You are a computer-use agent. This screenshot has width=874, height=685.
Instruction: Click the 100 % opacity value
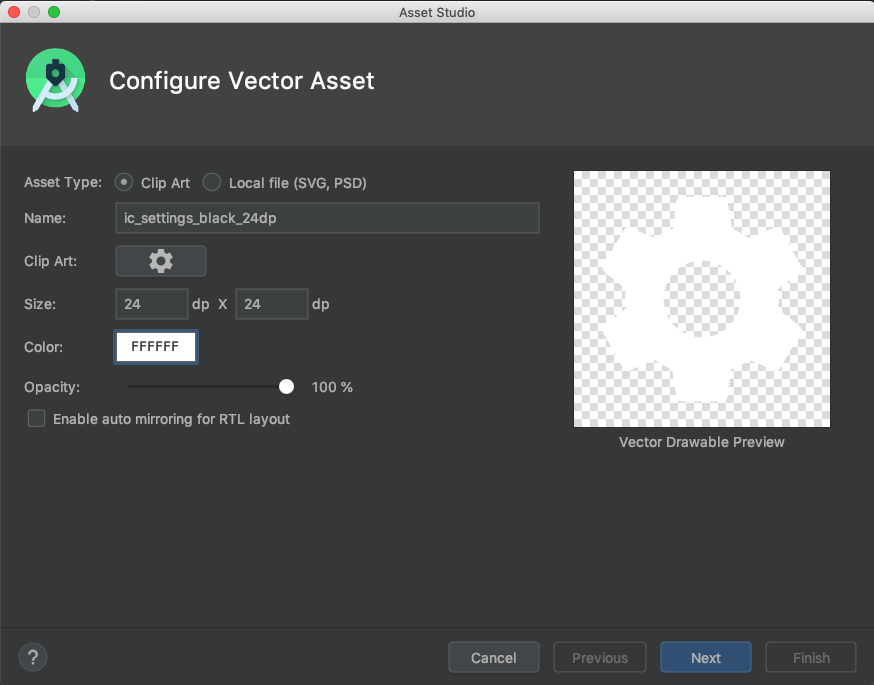click(x=332, y=387)
